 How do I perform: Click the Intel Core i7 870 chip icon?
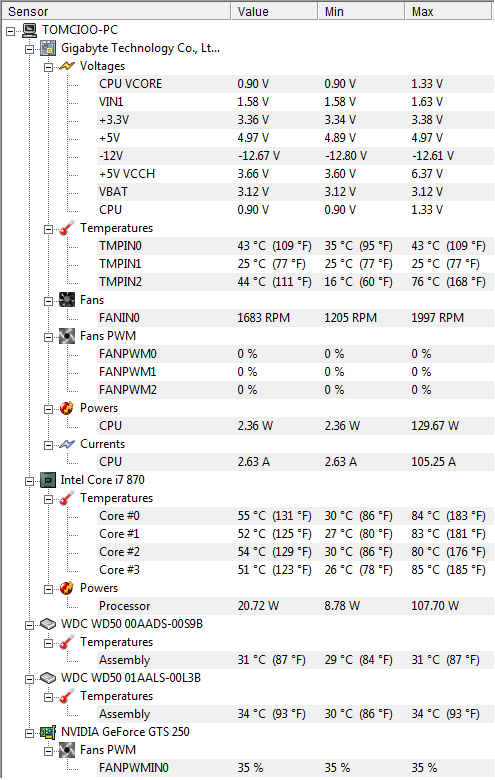(x=48, y=480)
